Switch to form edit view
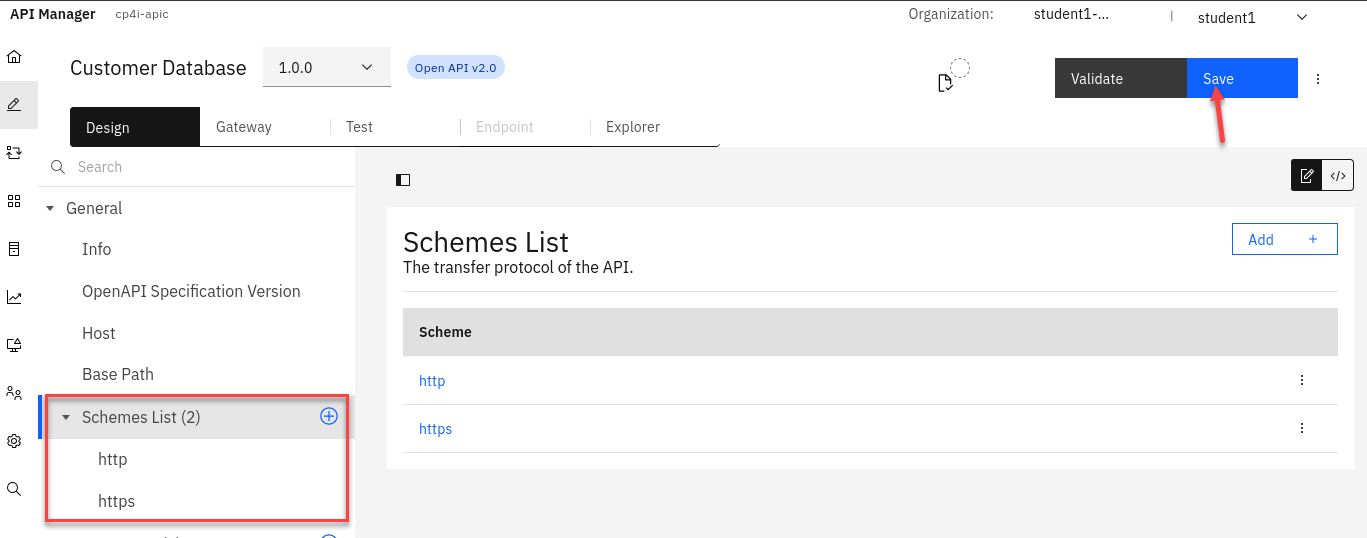Image resolution: width=1367 pixels, height=538 pixels. click(1307, 176)
